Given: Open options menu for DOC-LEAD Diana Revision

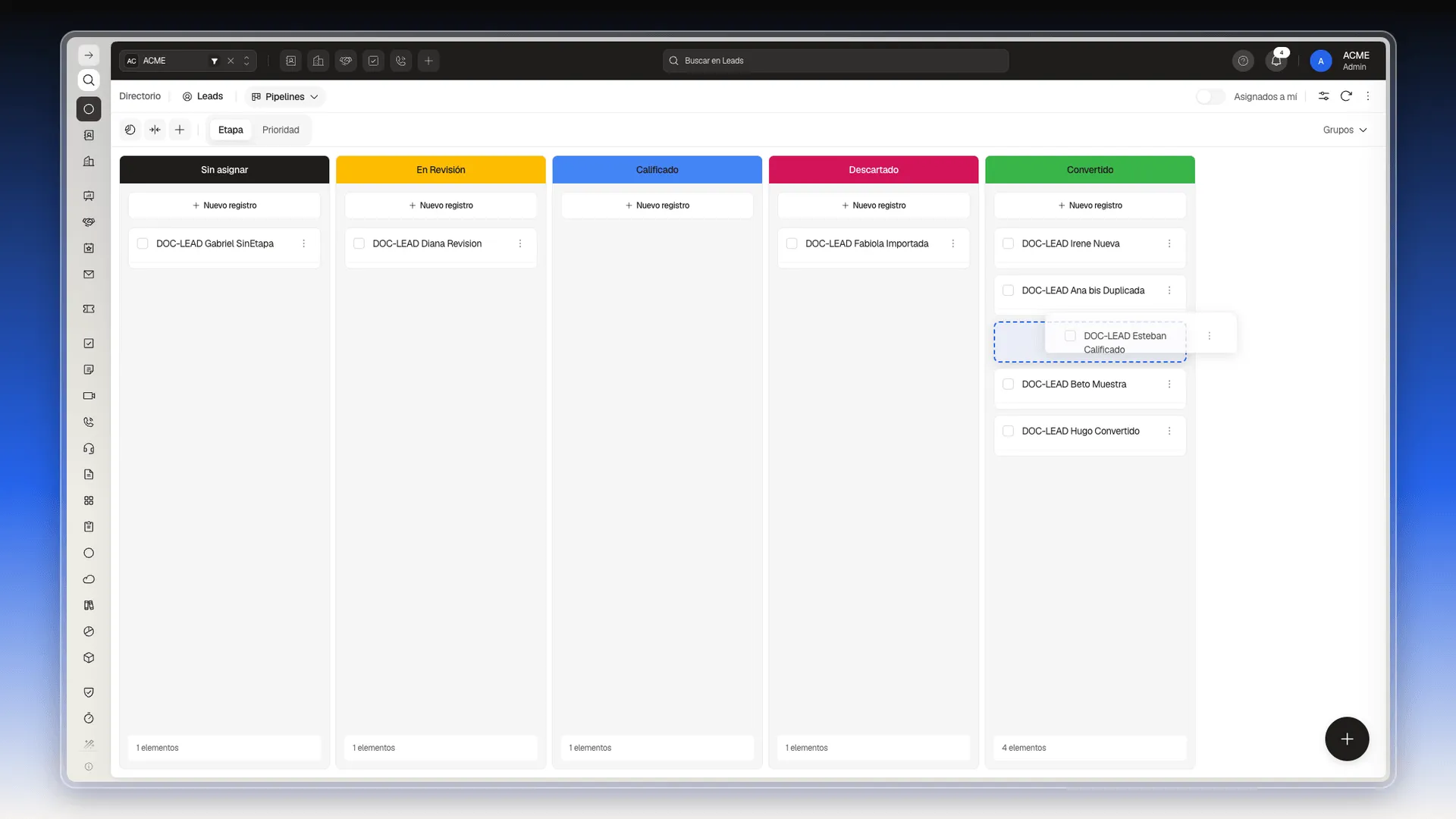Looking at the screenshot, I should (x=520, y=243).
